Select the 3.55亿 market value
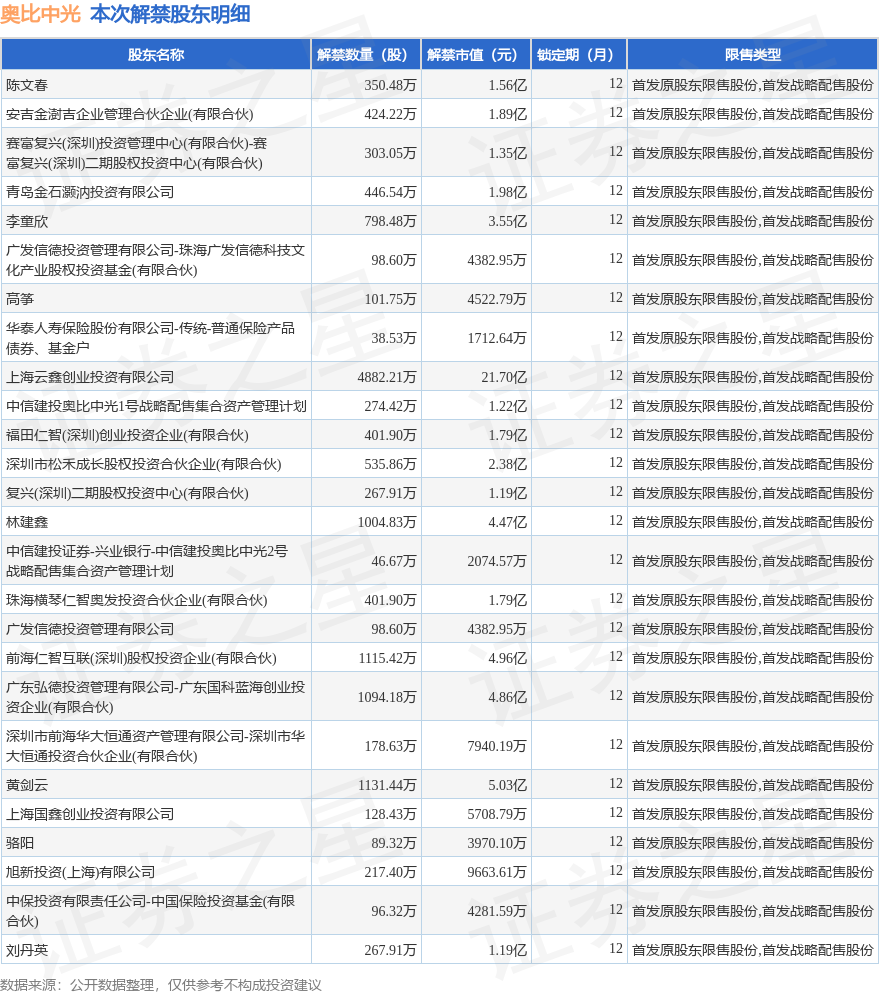The width and height of the screenshot is (879, 994). coord(508,221)
